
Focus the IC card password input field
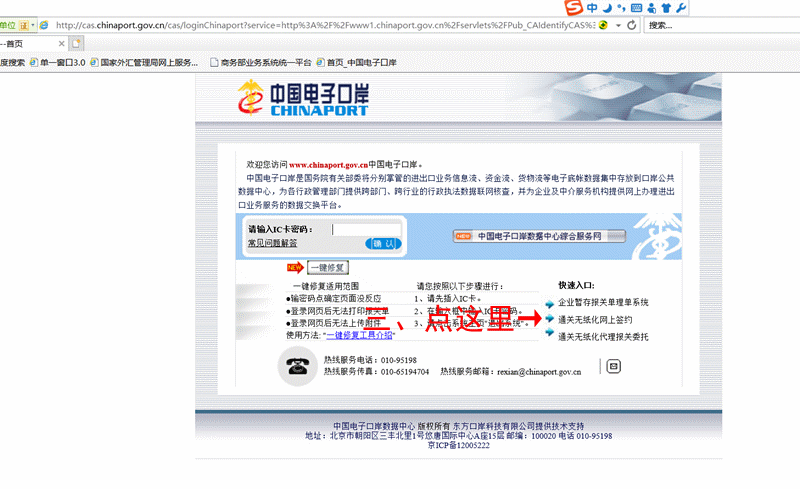tap(366, 229)
